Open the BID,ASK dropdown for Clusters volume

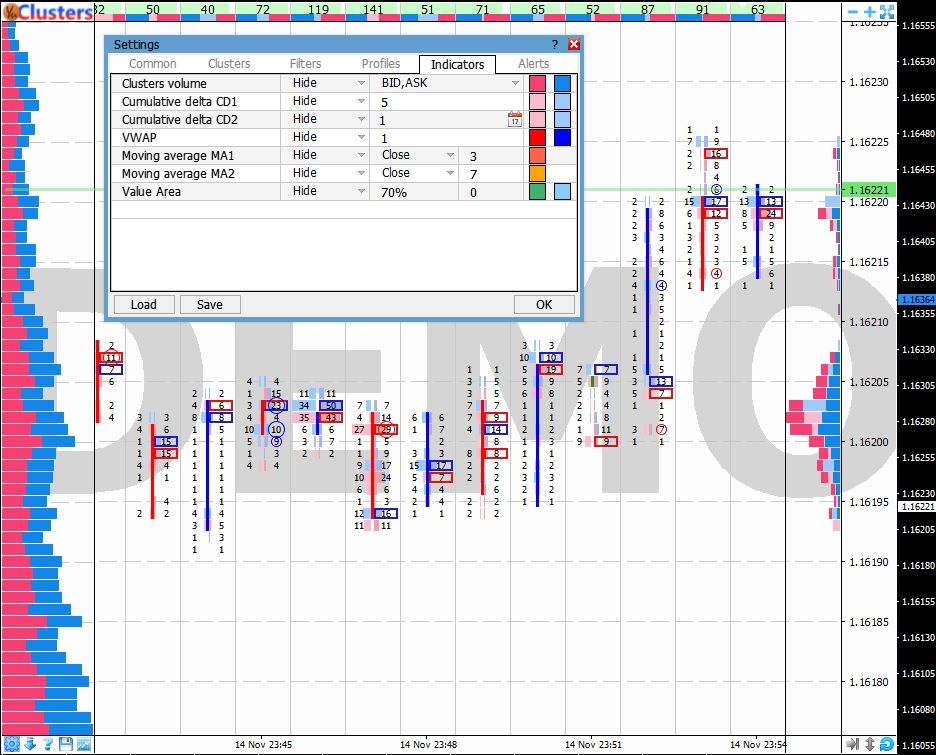click(x=448, y=83)
